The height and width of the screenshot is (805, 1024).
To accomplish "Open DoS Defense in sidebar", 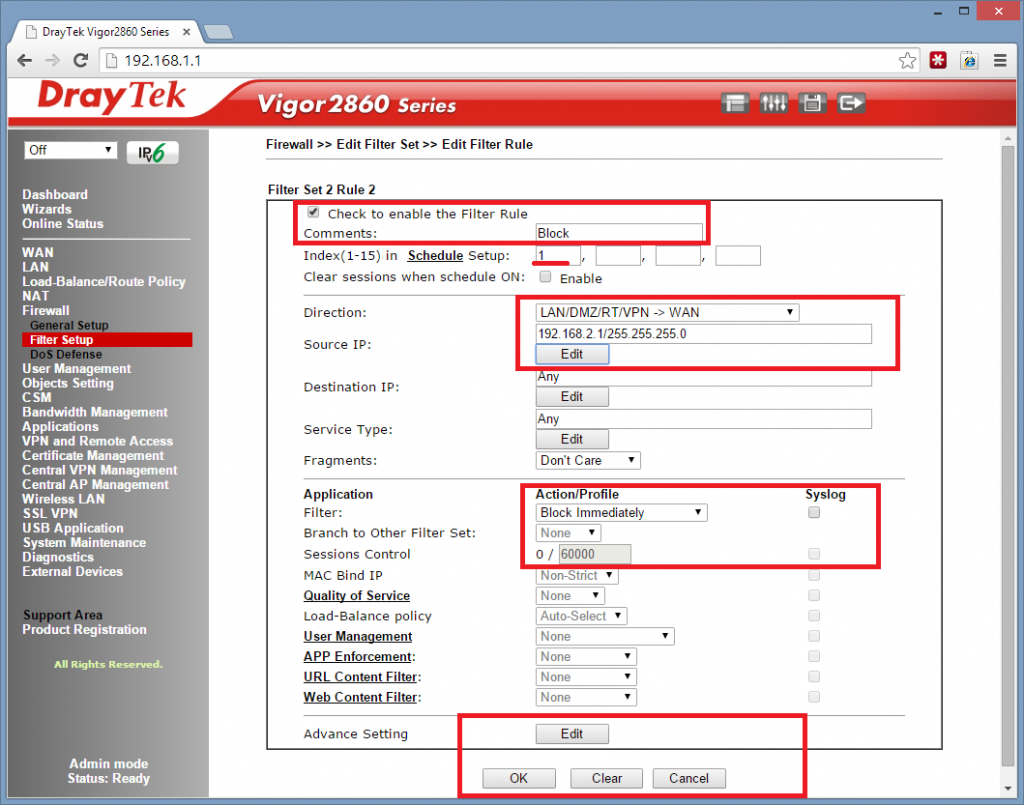I will click(x=66, y=355).
